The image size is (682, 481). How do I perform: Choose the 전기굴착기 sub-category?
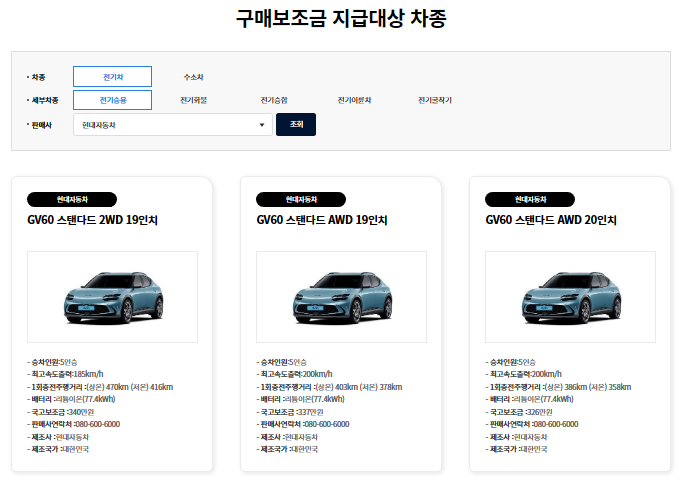click(x=435, y=100)
